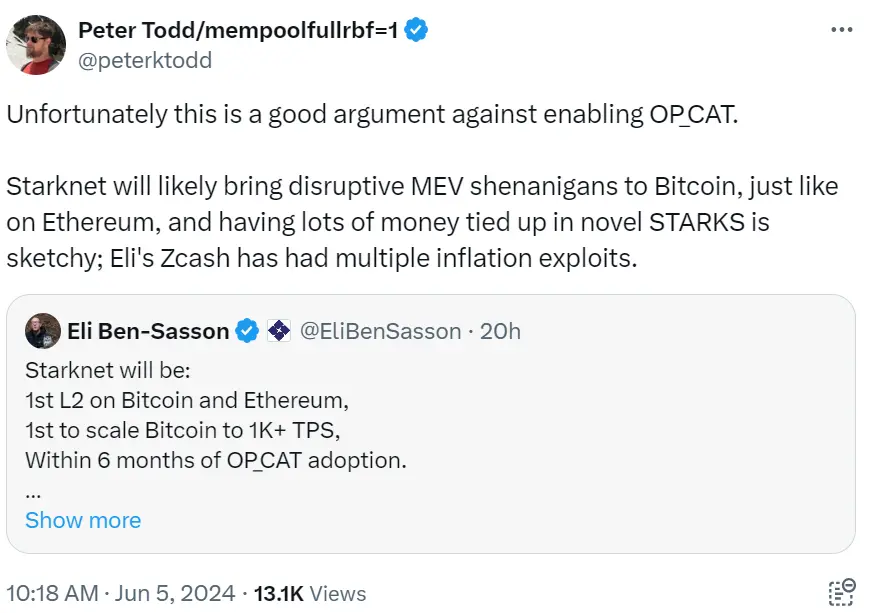Click the 20h timestamp
Image resolution: width=873 pixels, height=613 pixels.
501,330
